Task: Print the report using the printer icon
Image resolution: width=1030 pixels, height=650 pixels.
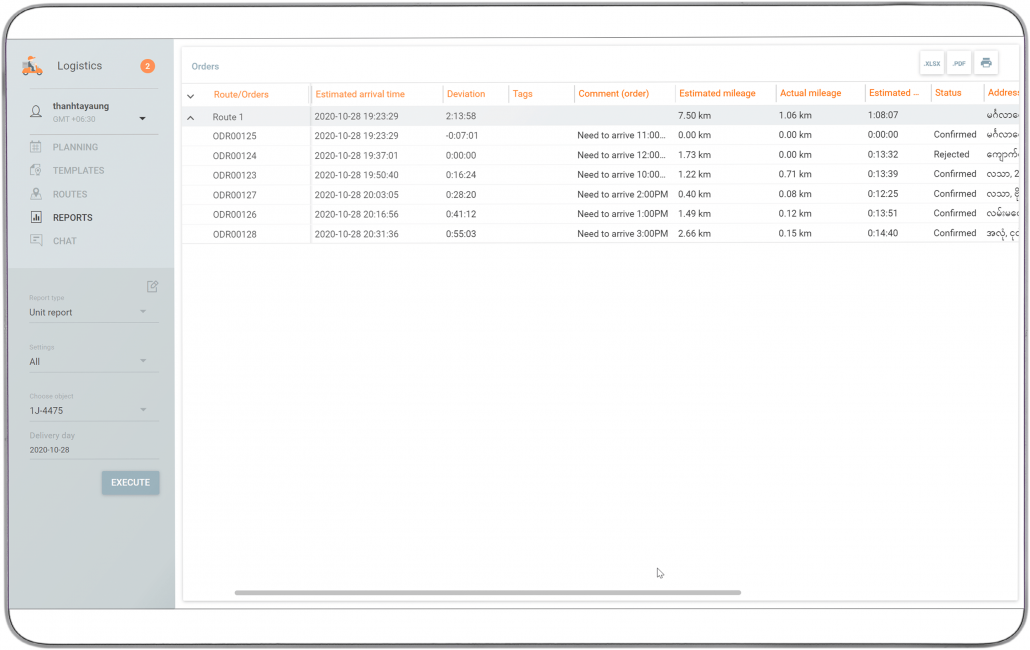Action: tap(985, 62)
